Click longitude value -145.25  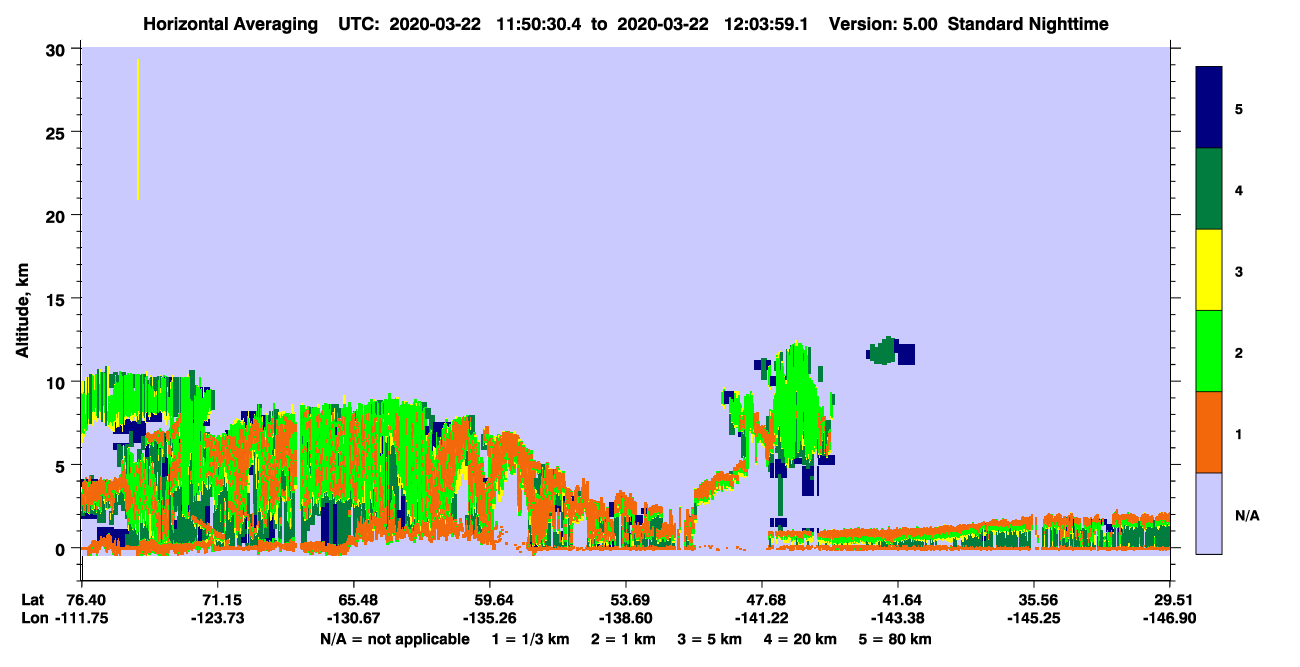click(x=1033, y=618)
